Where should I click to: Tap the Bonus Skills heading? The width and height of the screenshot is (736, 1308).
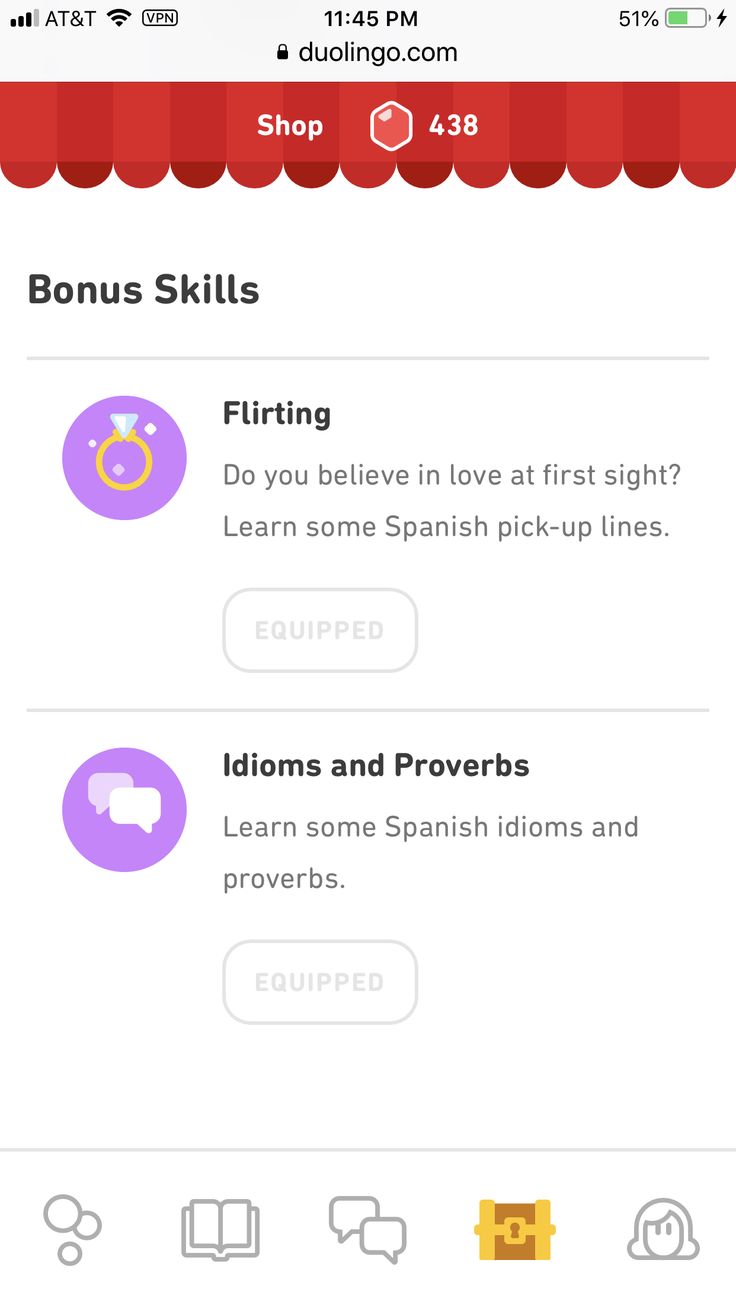(x=144, y=290)
